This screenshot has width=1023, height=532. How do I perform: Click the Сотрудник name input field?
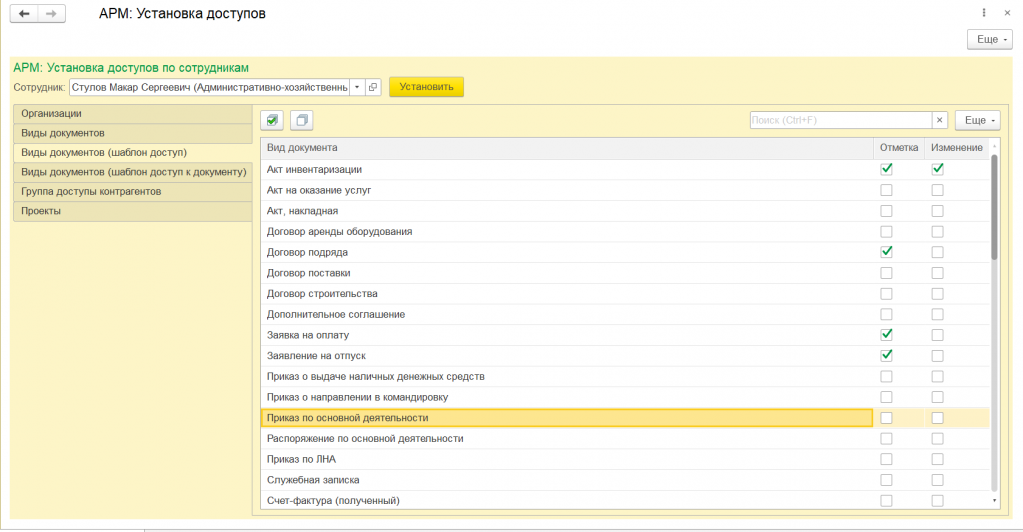pos(209,87)
